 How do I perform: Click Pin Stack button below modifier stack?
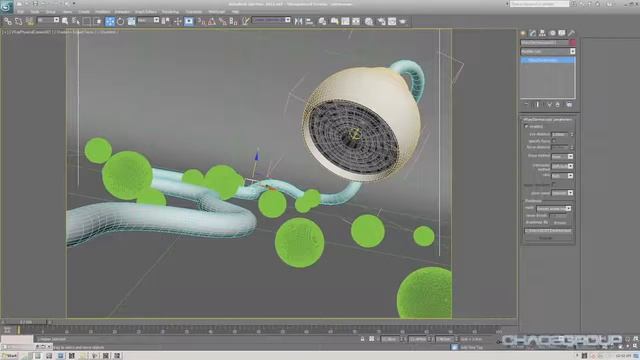point(527,104)
